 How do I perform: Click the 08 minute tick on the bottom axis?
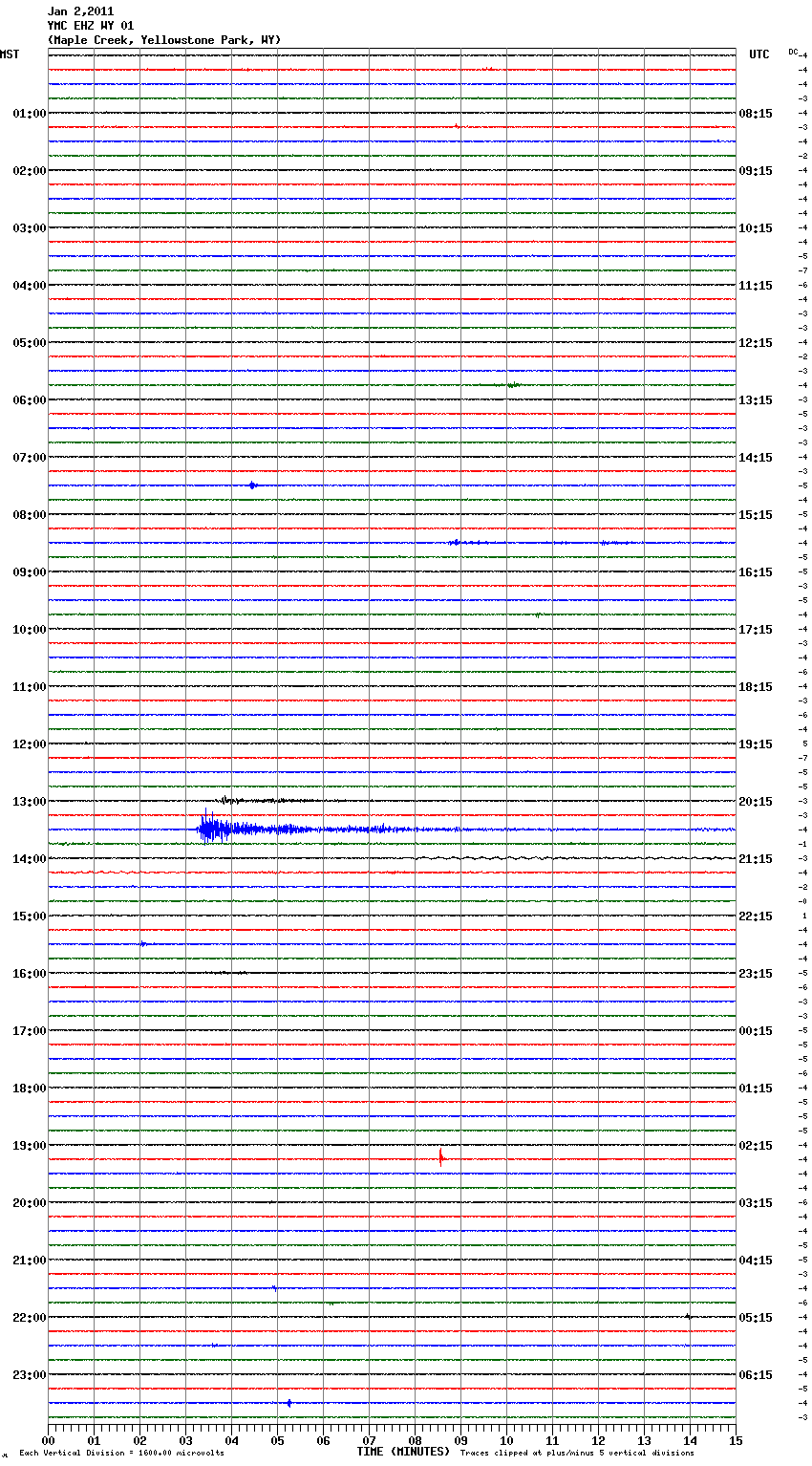pos(415,1440)
